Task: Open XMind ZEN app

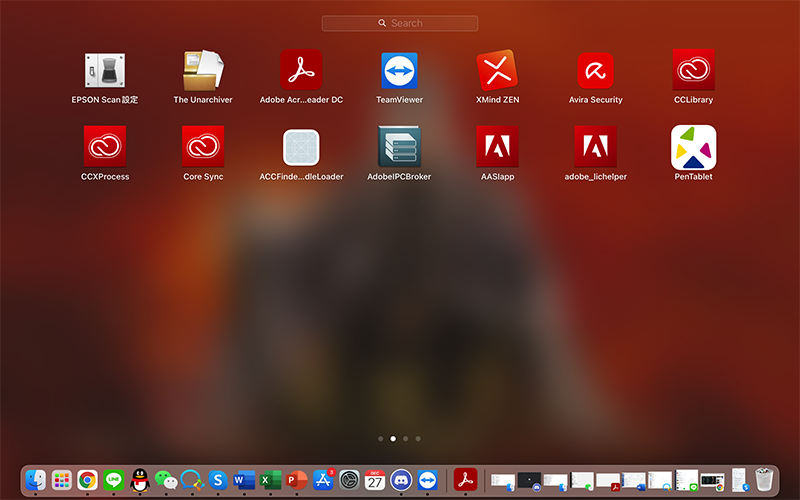Action: pos(497,70)
